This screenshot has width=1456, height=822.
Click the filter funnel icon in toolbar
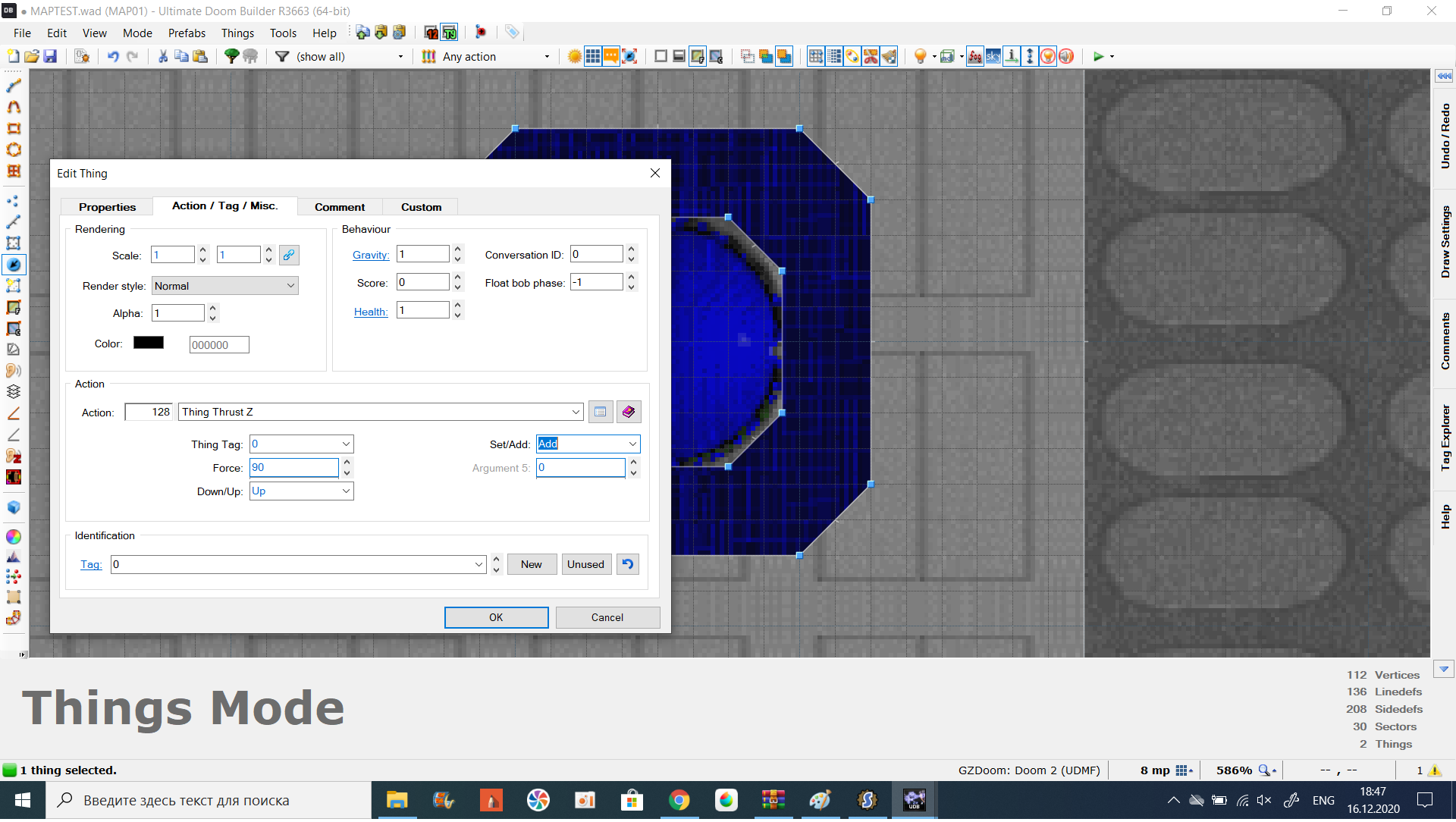pos(283,56)
